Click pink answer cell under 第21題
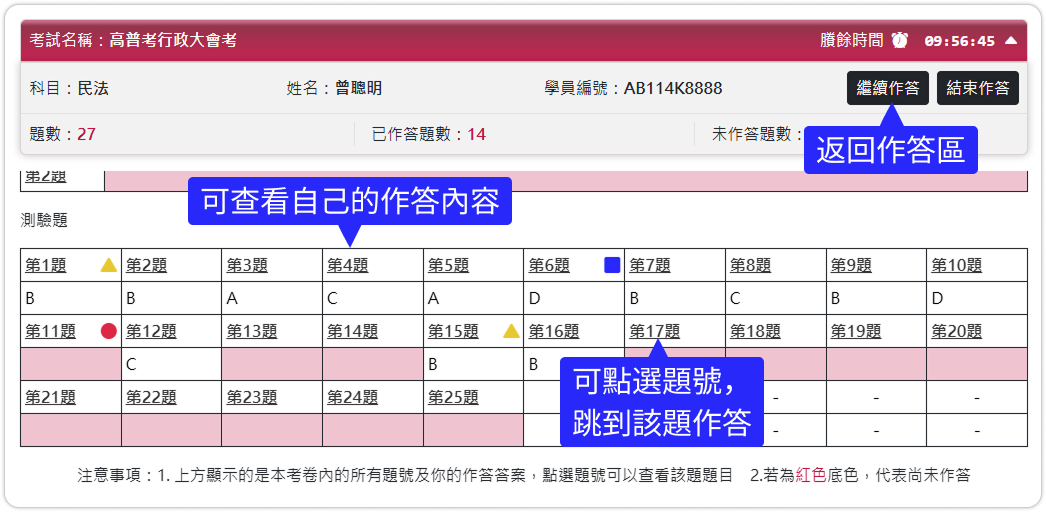The width and height of the screenshot is (1046, 512). [71, 430]
